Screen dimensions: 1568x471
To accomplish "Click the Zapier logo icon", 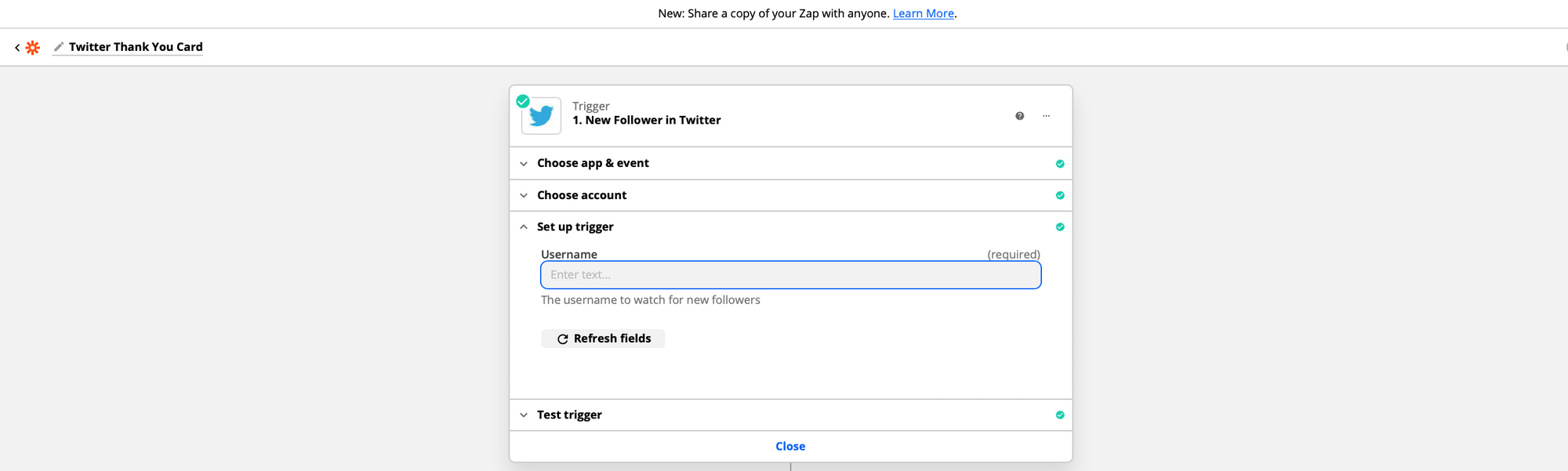I will click(x=32, y=48).
